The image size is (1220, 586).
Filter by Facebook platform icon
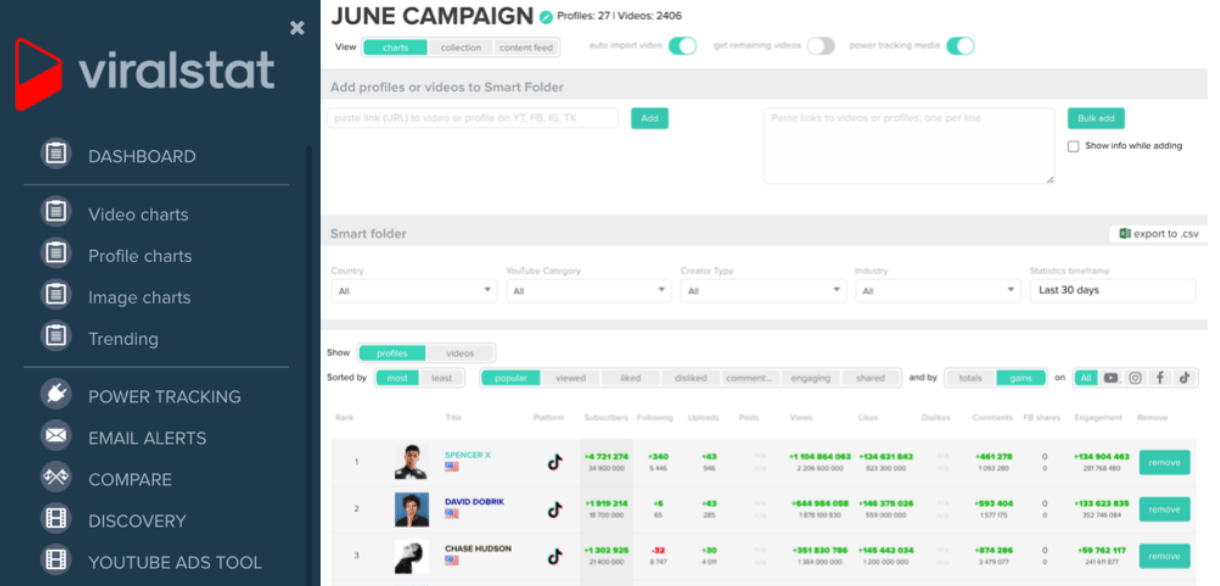(1160, 378)
